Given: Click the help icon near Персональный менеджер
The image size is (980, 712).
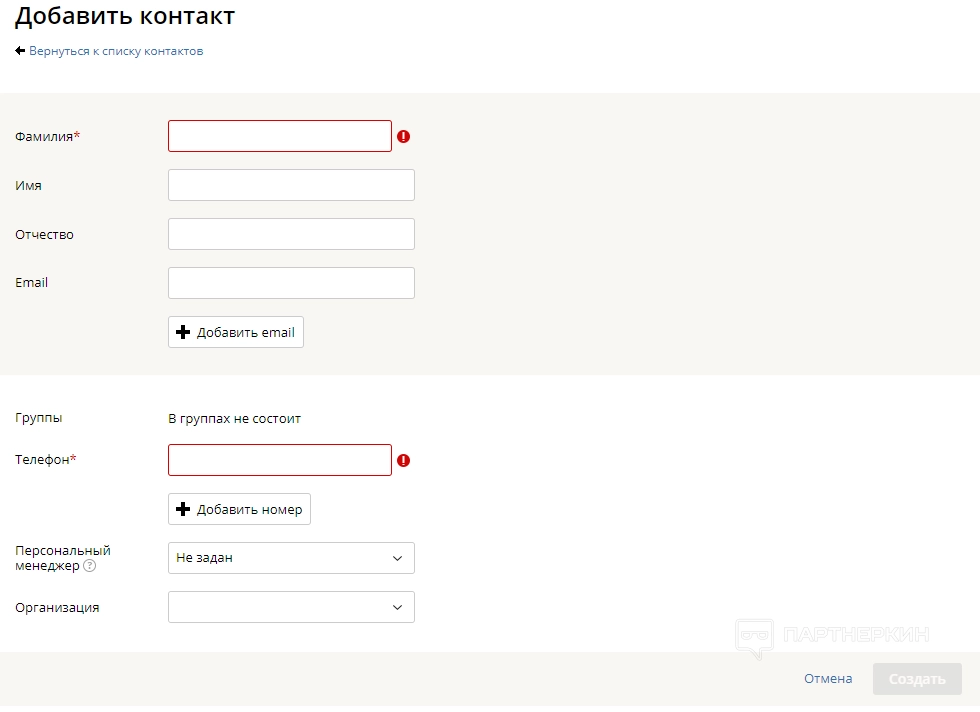Looking at the screenshot, I should 90,566.
